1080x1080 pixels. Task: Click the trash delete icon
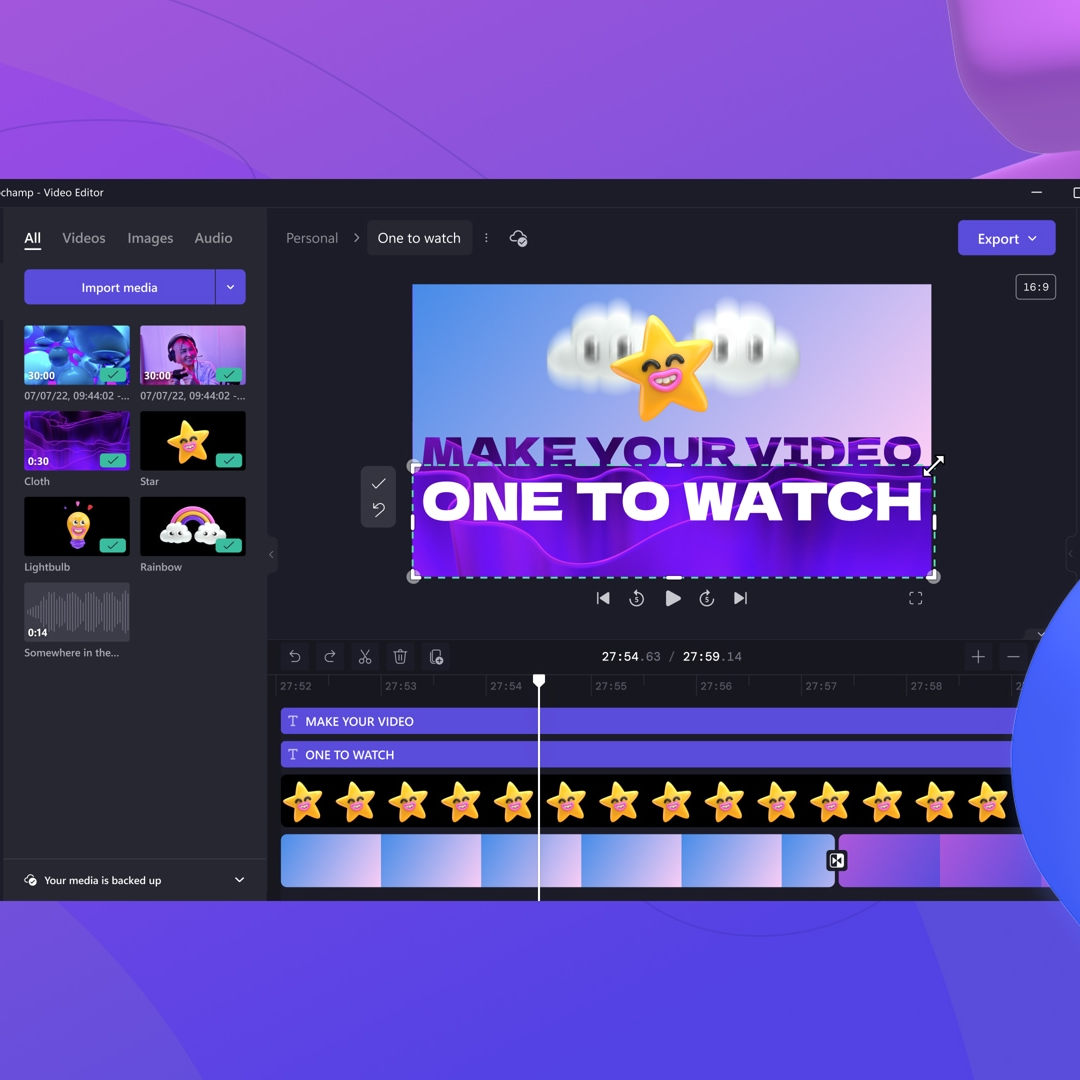(x=400, y=656)
